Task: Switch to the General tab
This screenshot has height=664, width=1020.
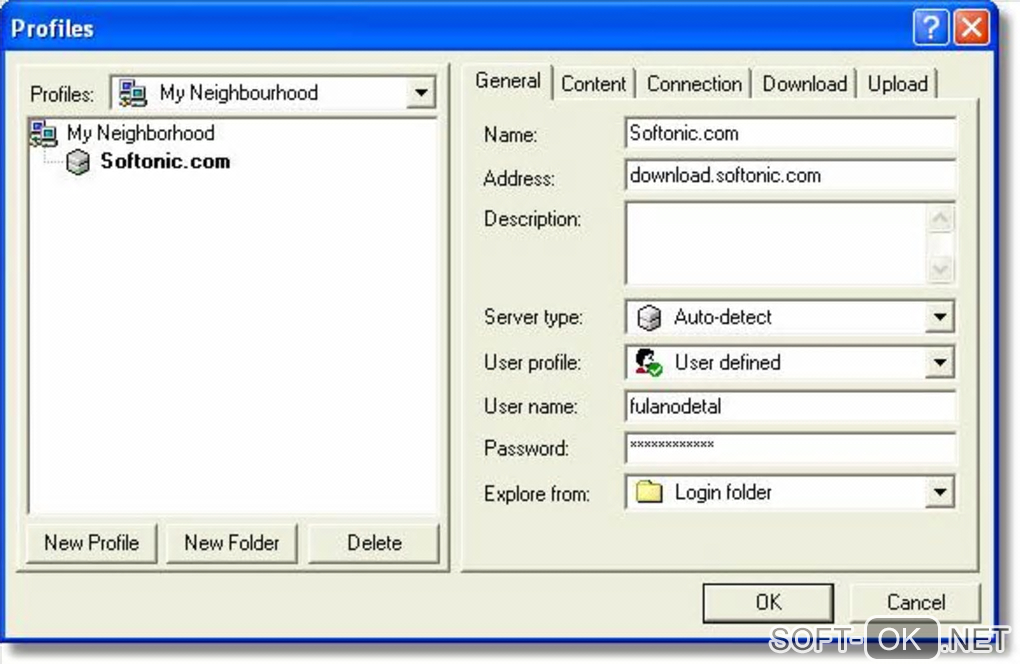Action: pyautogui.click(x=508, y=81)
